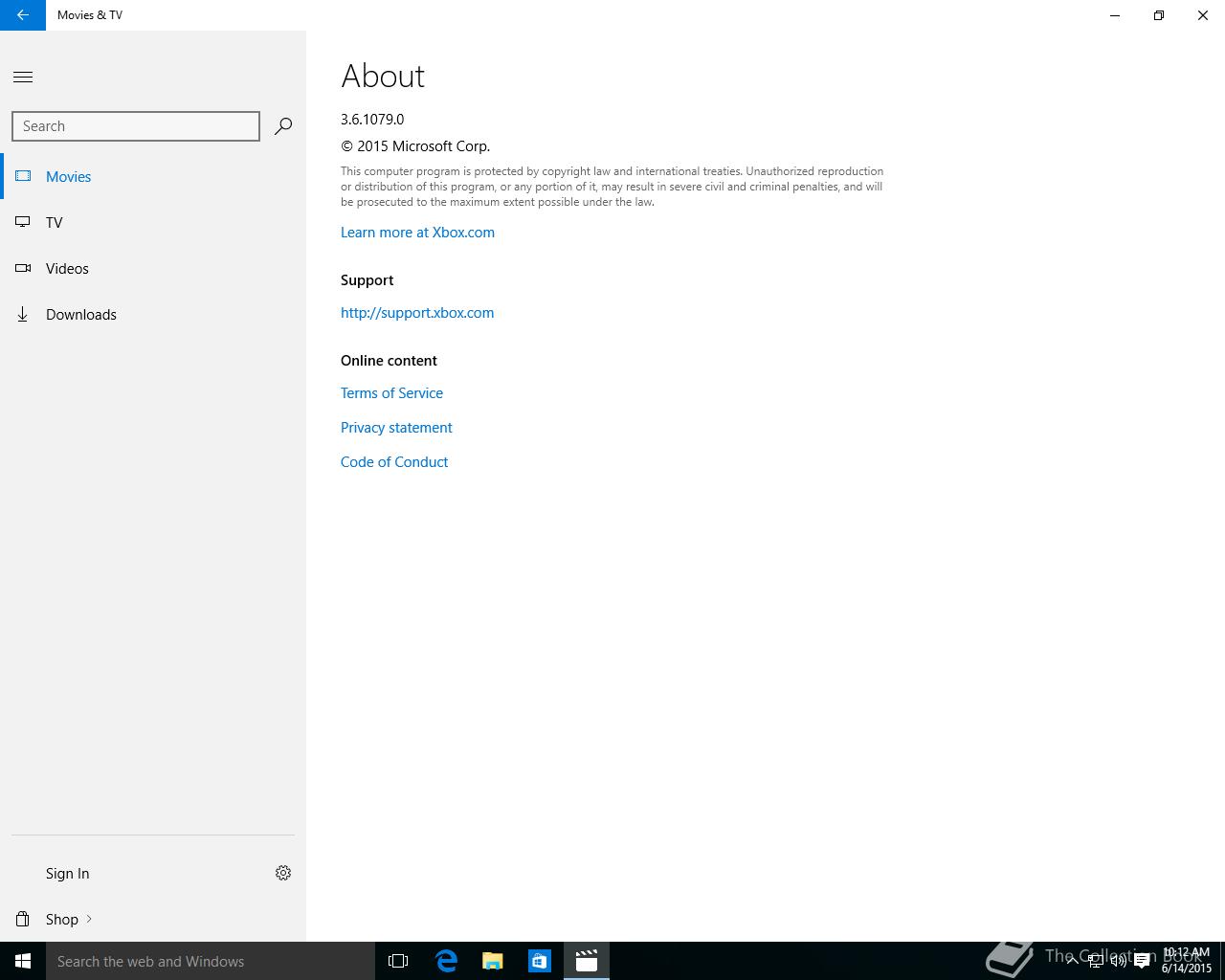Click the Downloads arrow icon
The image size is (1225, 980).
[23, 314]
